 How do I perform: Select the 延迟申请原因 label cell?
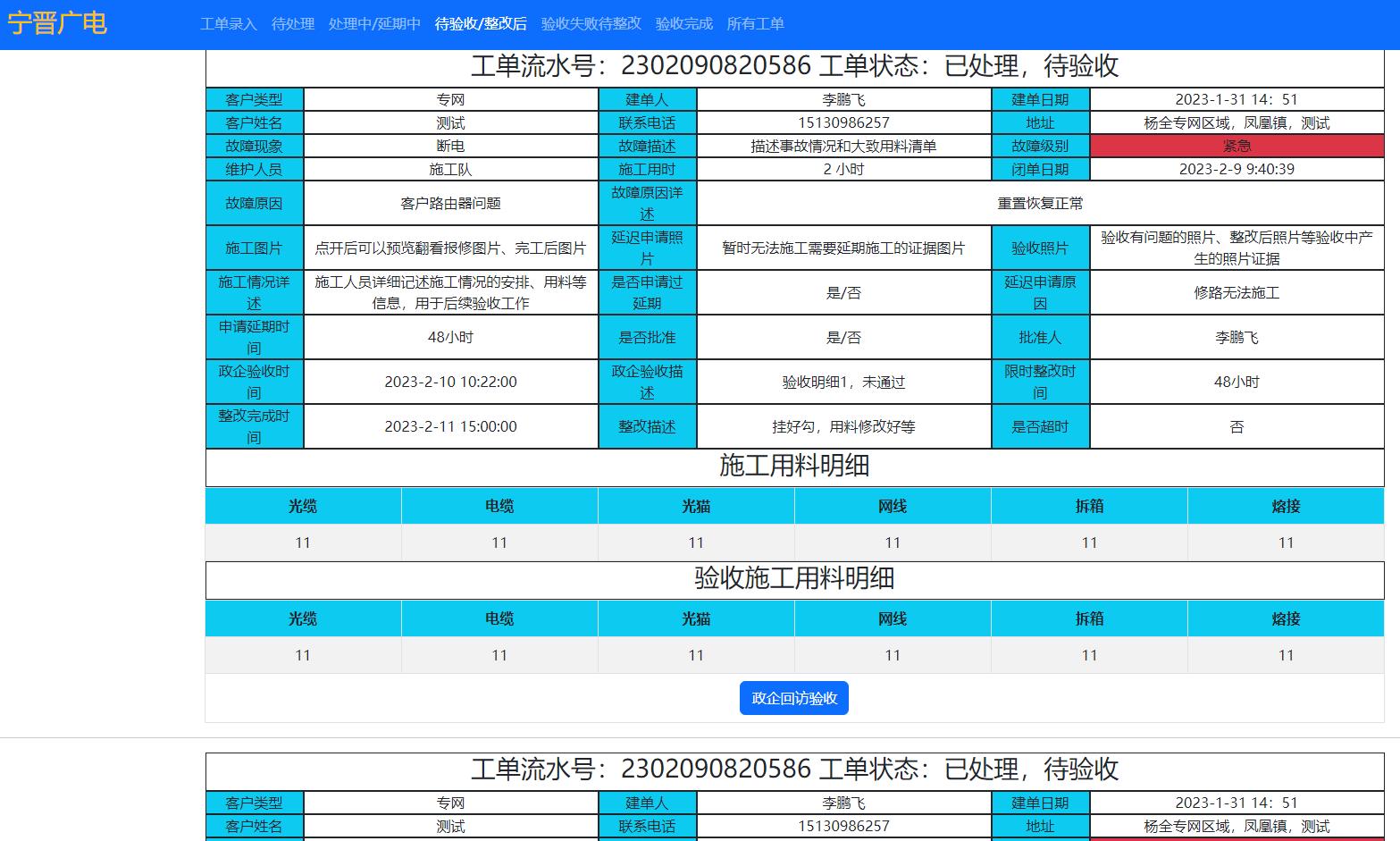point(1041,292)
